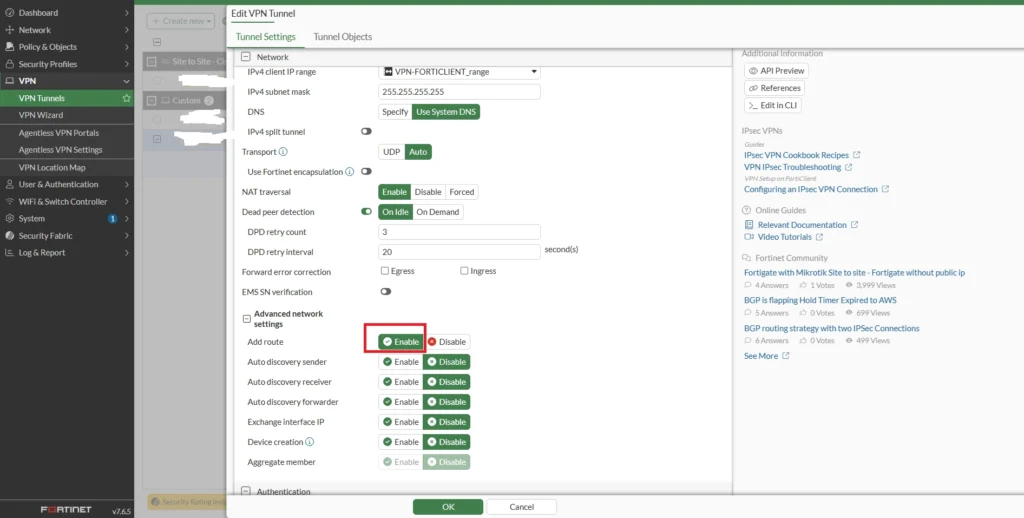
Task: Select Disable for Add route
Action: tap(447, 342)
